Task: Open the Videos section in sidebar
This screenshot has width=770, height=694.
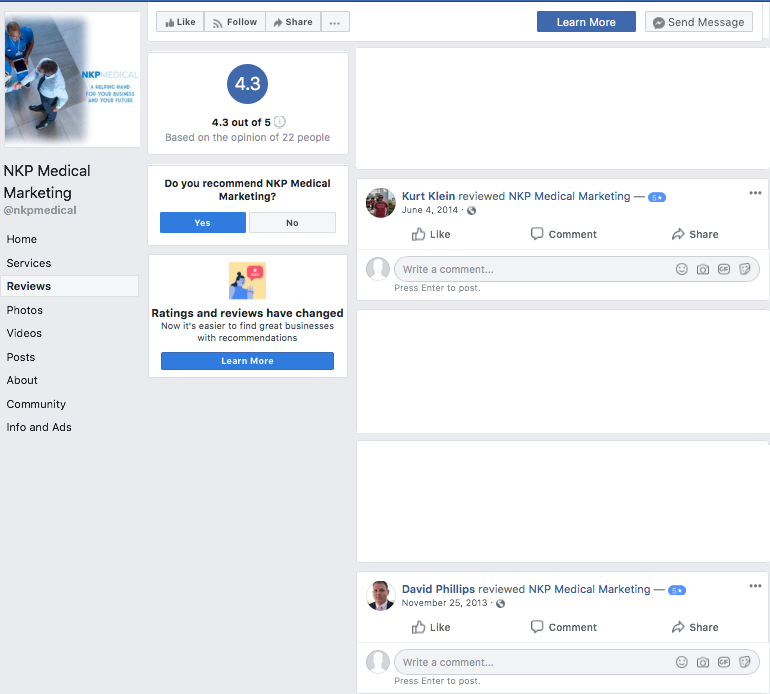Action: [x=24, y=333]
